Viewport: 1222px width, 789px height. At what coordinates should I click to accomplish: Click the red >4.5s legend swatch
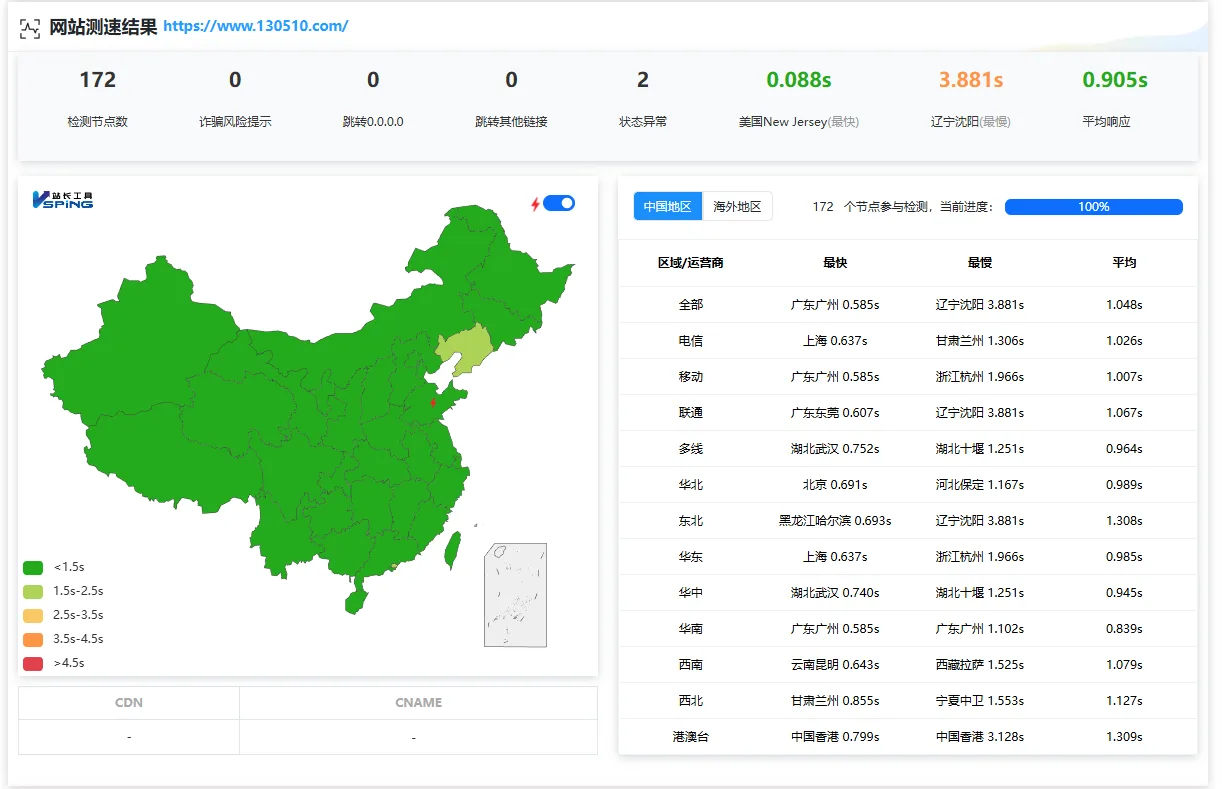[x=33, y=663]
